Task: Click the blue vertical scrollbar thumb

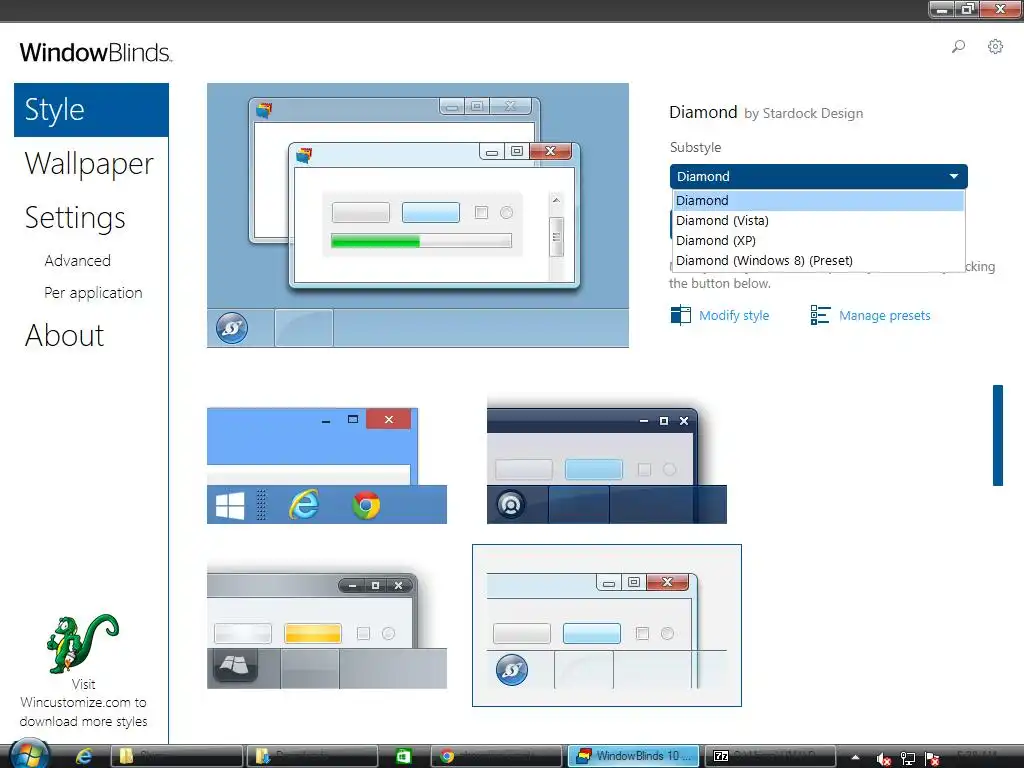Action: (x=998, y=435)
